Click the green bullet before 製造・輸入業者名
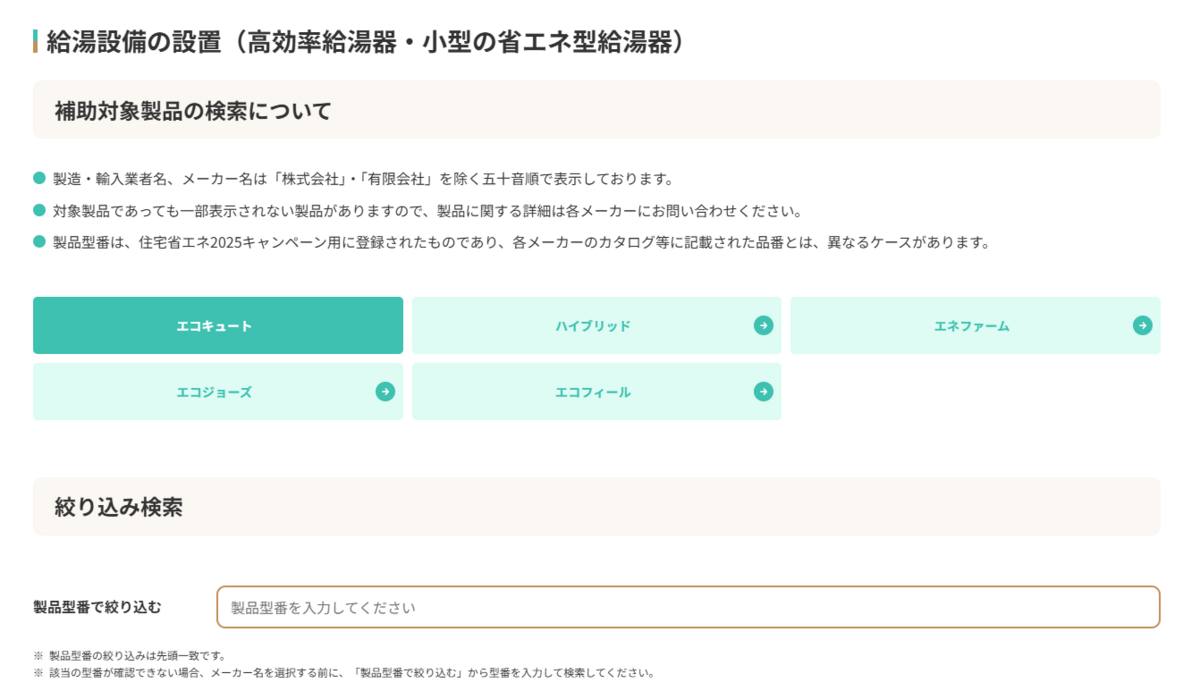The width and height of the screenshot is (1200, 691). [x=40, y=178]
